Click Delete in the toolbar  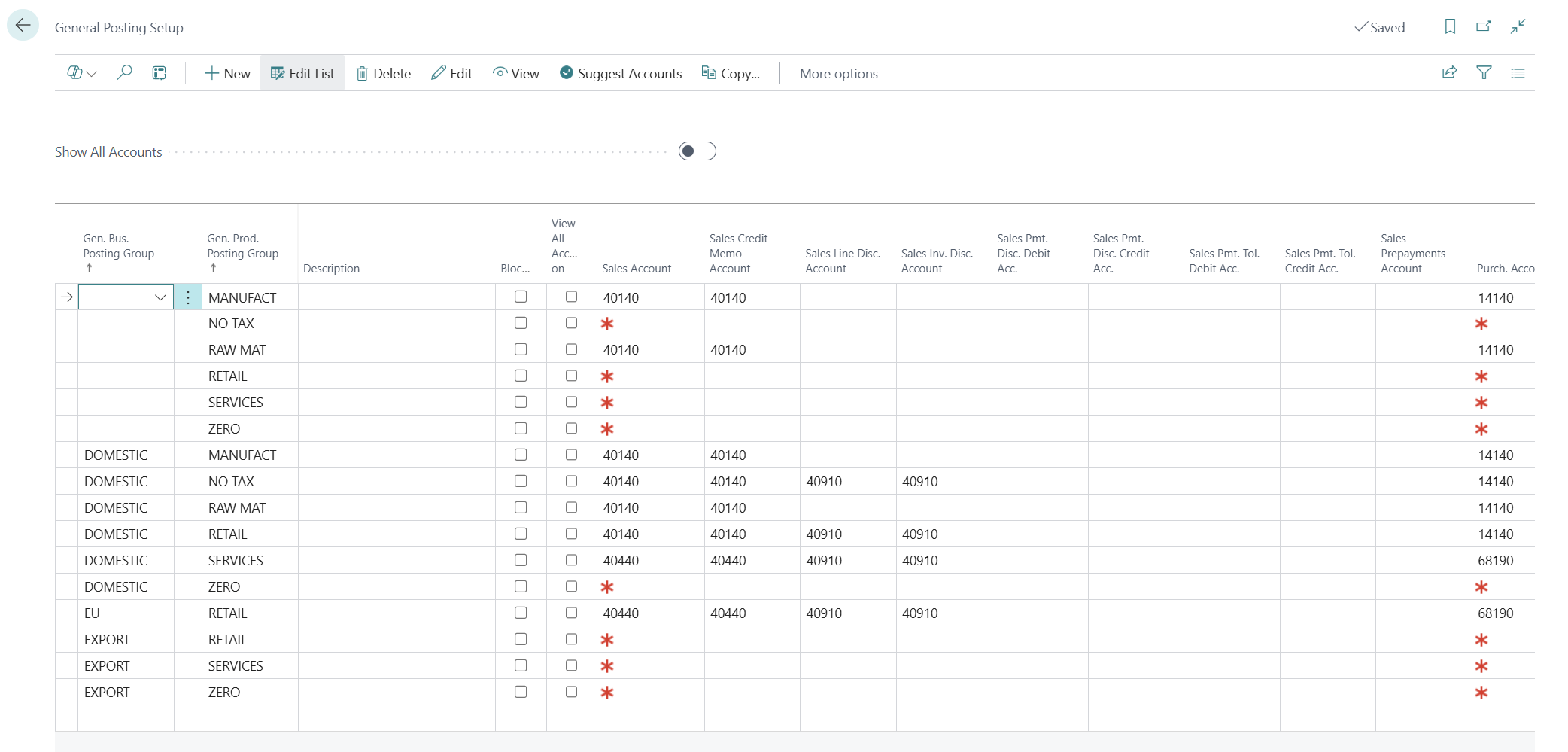pyautogui.click(x=384, y=73)
